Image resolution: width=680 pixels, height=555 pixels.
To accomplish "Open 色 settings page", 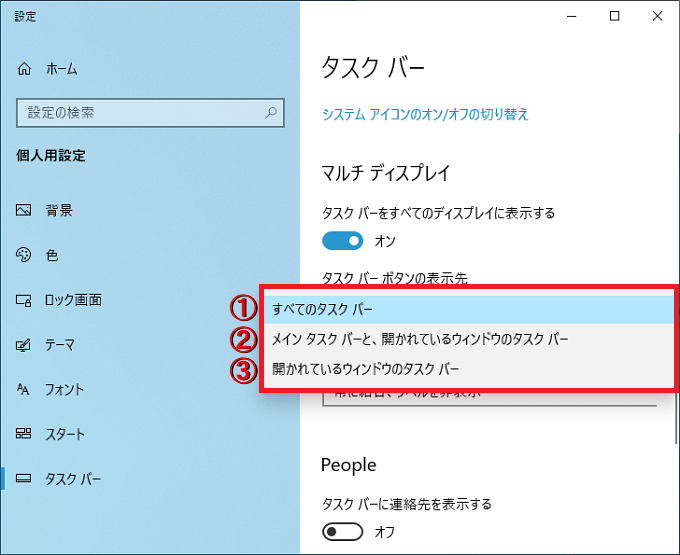I will pyautogui.click(x=150, y=255).
